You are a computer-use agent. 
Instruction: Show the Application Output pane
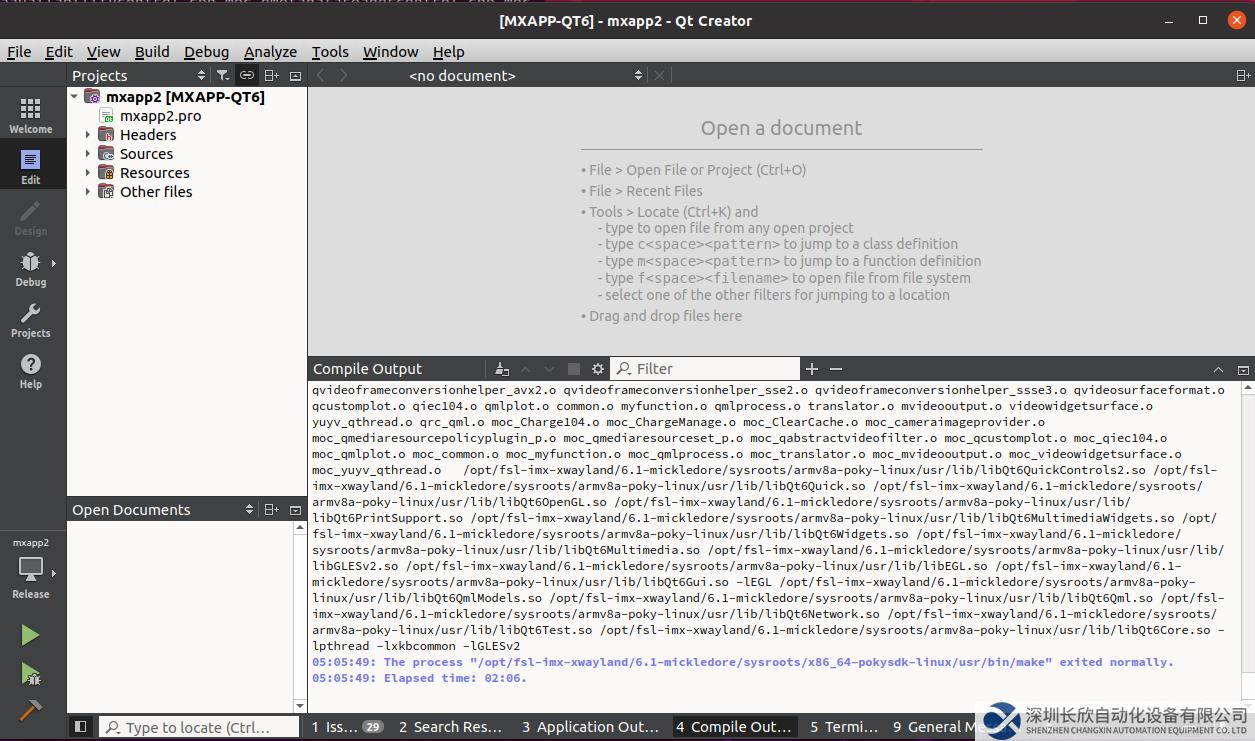click(x=590, y=727)
